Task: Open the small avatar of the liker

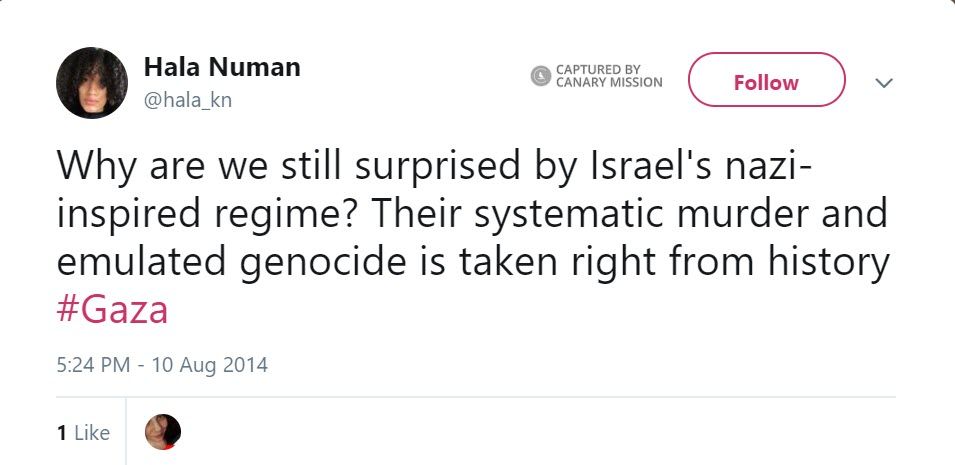Action: point(163,432)
